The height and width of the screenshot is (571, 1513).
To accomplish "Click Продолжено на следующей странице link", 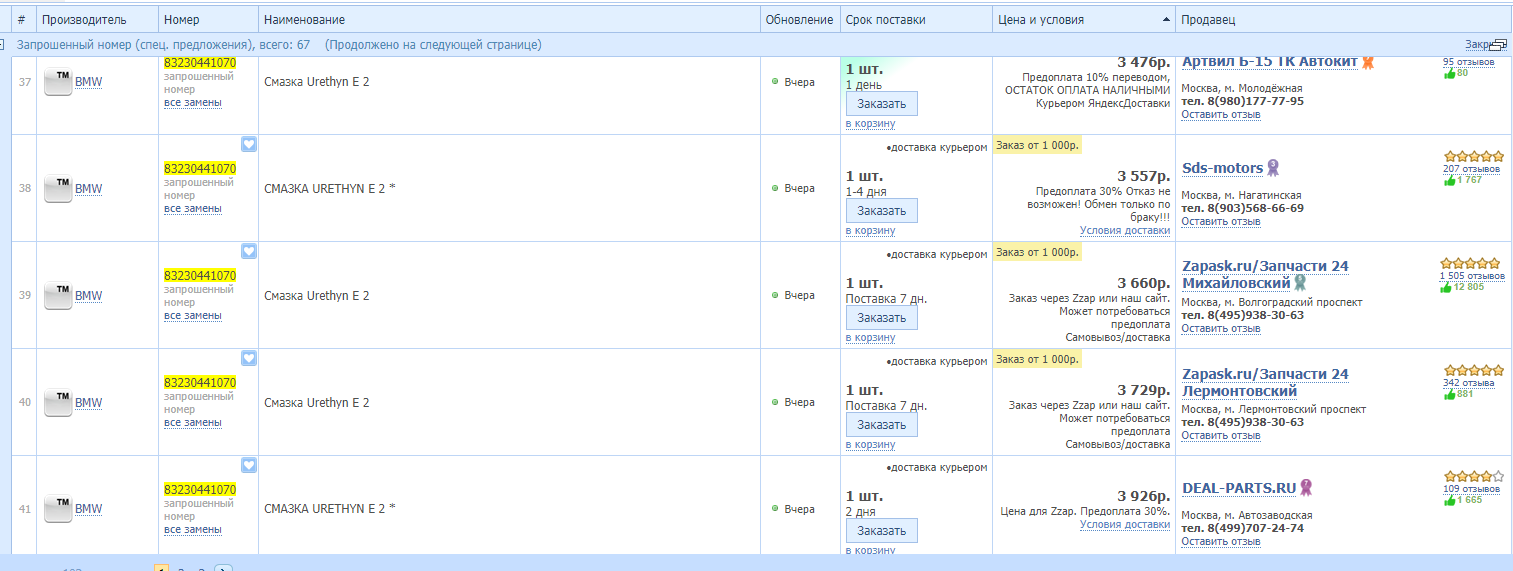I will 434,45.
